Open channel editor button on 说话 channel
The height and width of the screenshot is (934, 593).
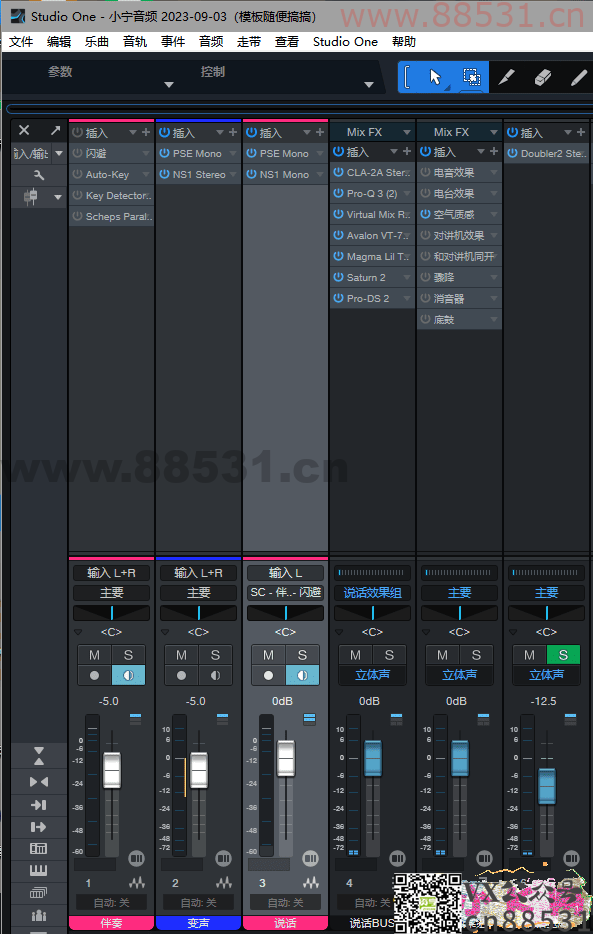[310, 858]
